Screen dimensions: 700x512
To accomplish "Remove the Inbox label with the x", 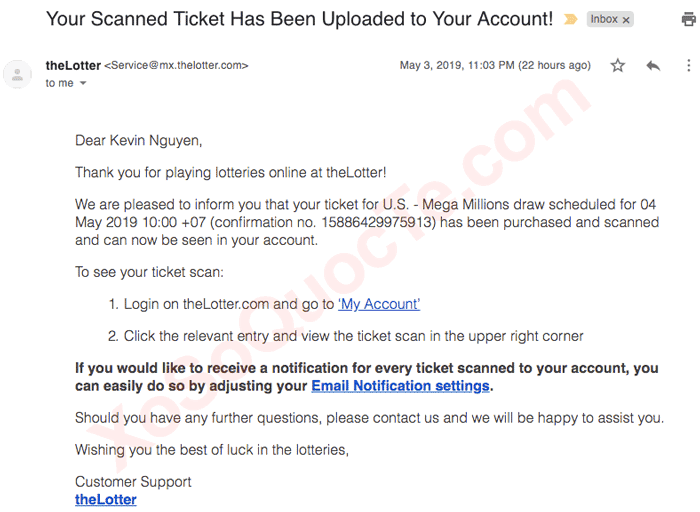I will pos(626,20).
